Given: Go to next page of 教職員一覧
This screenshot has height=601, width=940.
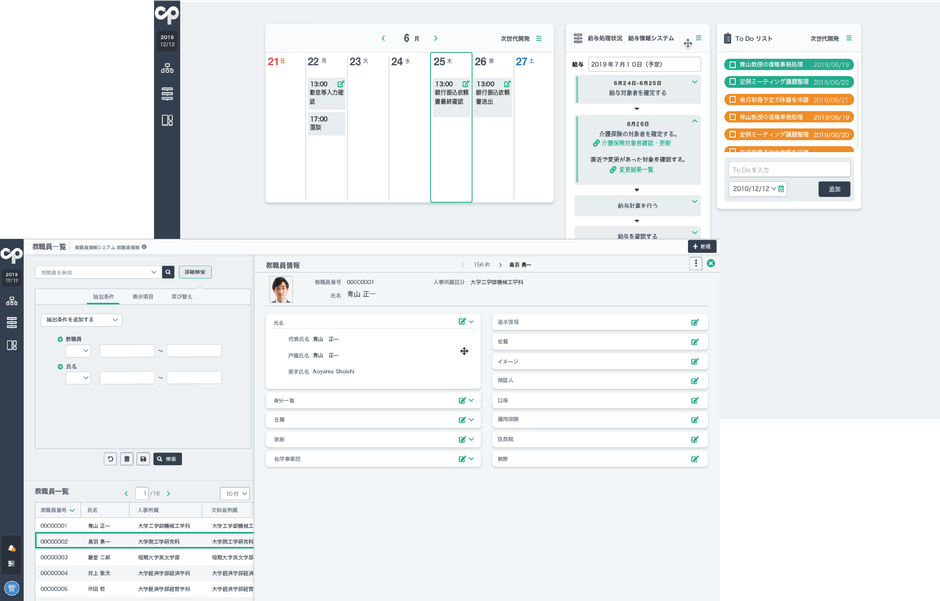Looking at the screenshot, I should pos(168,494).
